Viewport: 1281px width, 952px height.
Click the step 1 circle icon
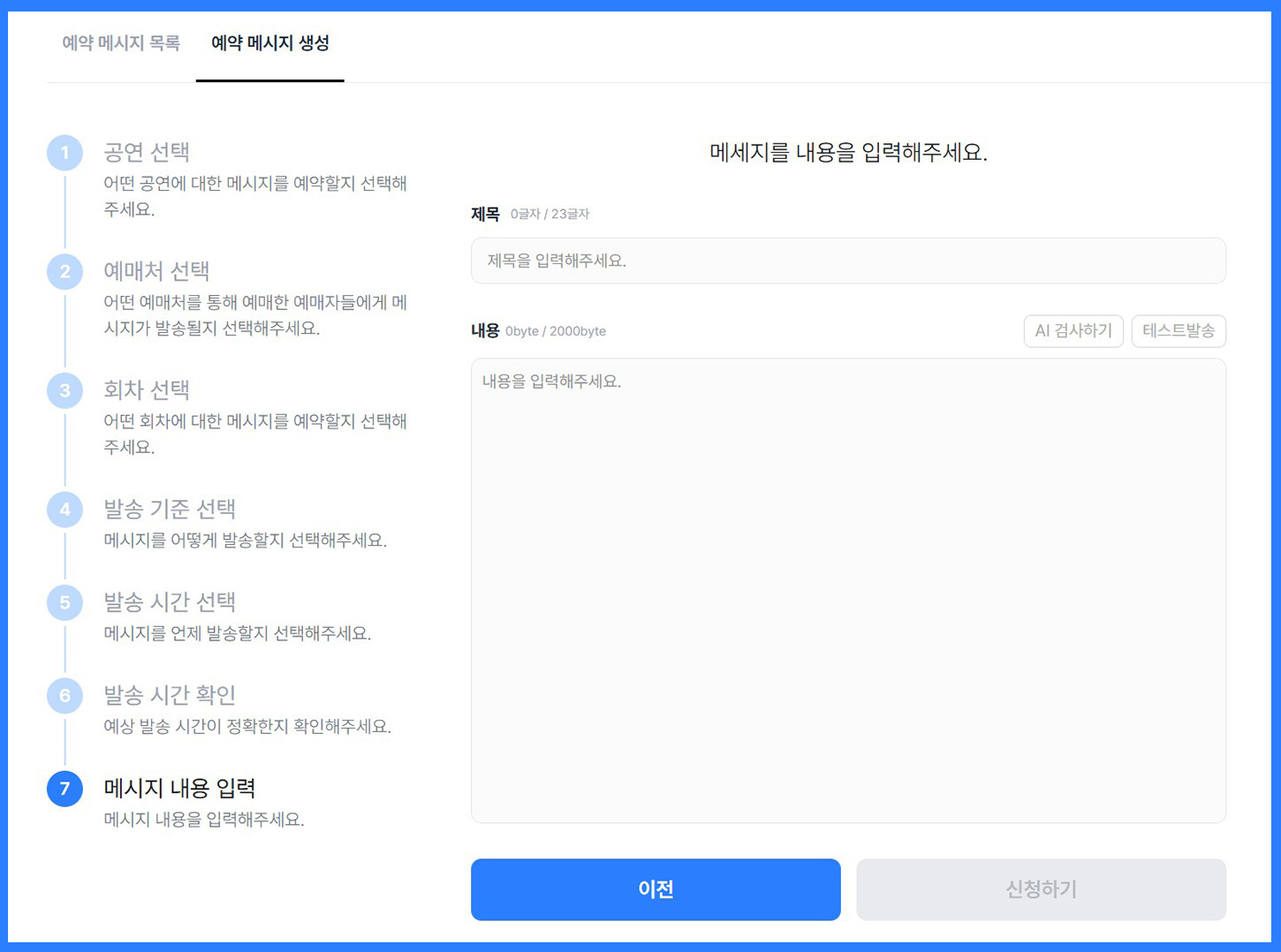(64, 153)
